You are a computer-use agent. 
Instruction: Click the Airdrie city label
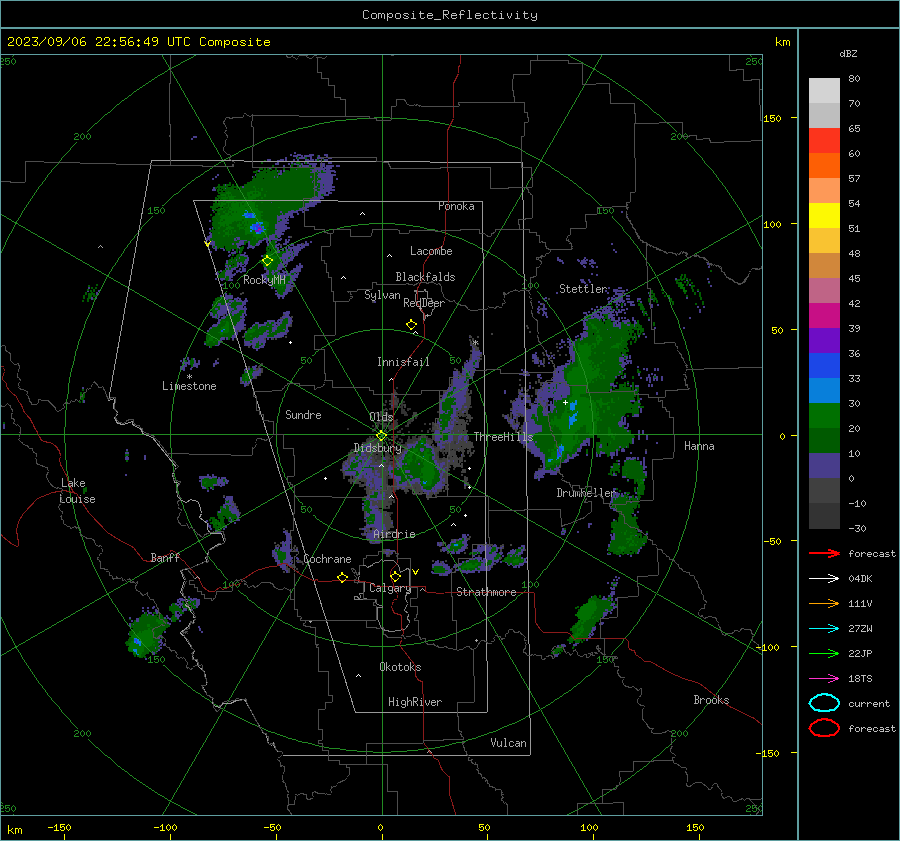point(394,534)
